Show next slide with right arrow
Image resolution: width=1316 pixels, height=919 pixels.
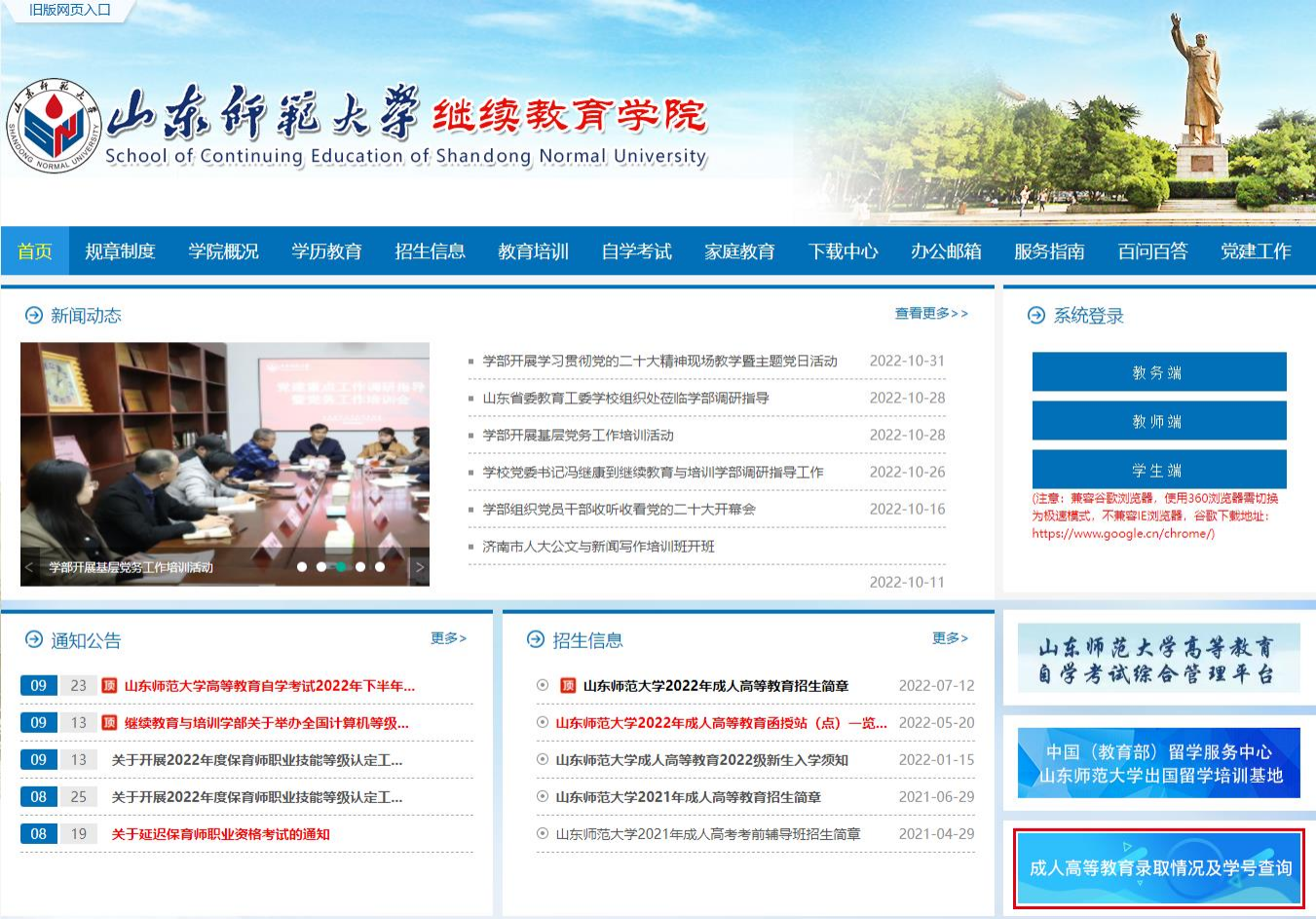coord(420,567)
